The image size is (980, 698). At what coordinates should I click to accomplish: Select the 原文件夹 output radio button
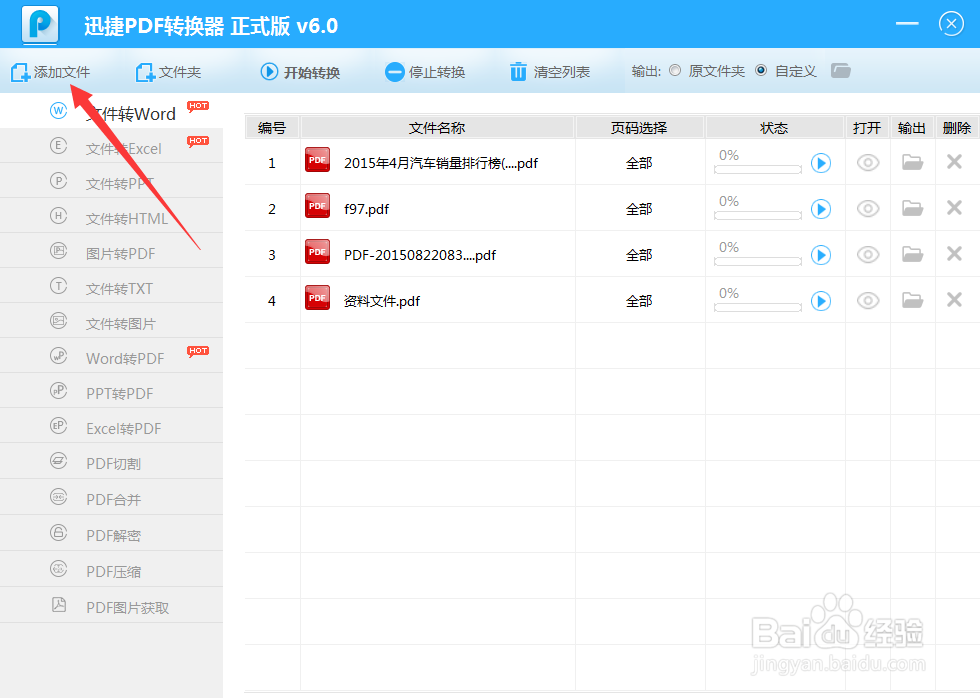(675, 71)
